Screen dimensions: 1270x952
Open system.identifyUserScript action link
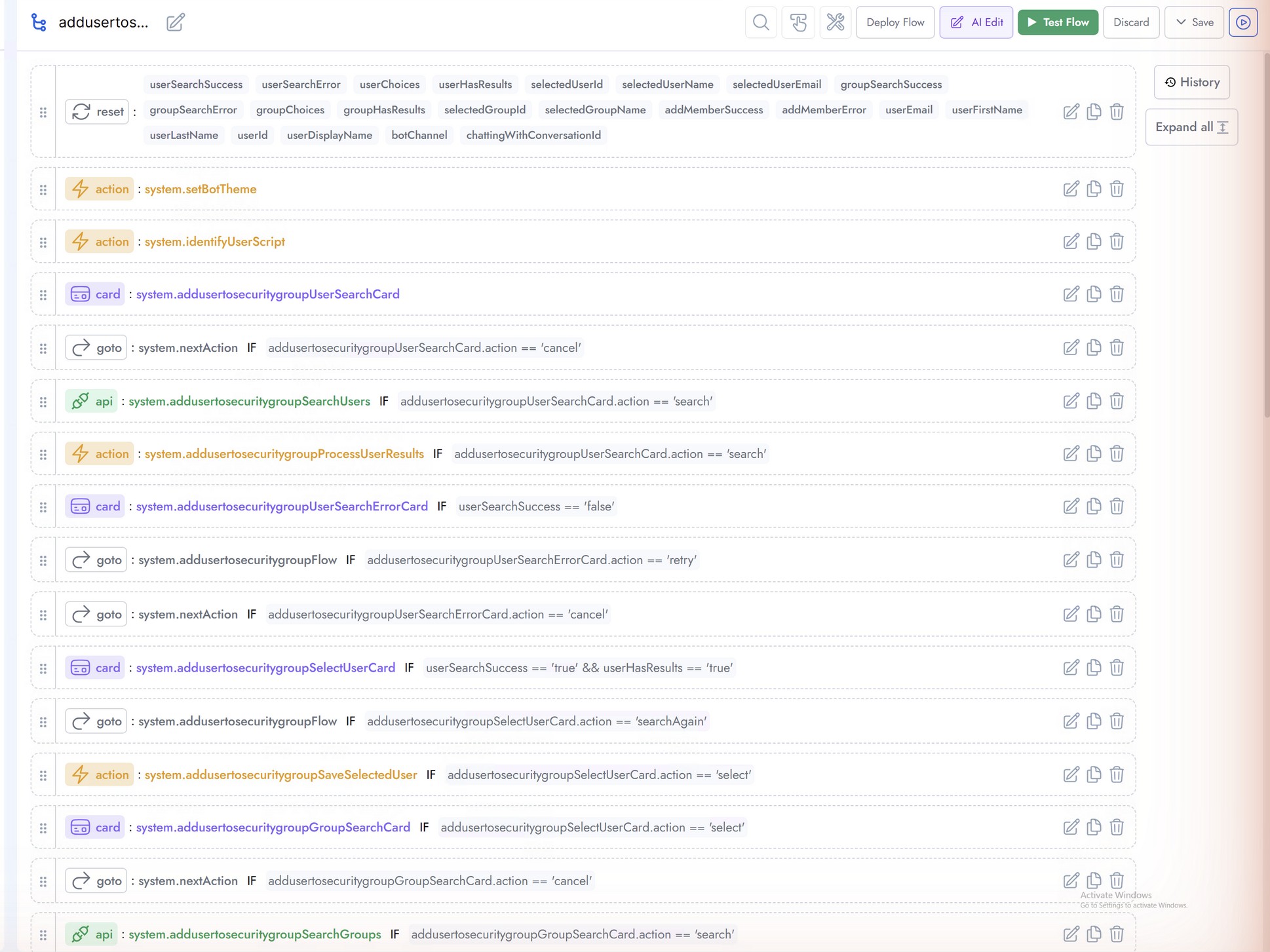click(215, 241)
